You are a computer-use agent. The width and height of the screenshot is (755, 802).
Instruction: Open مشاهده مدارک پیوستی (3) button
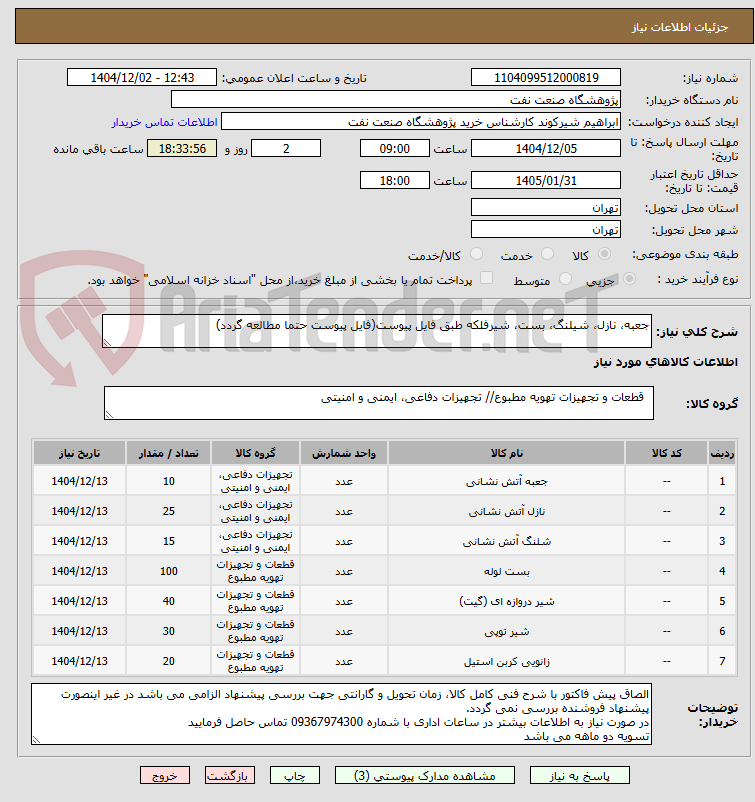point(425,775)
